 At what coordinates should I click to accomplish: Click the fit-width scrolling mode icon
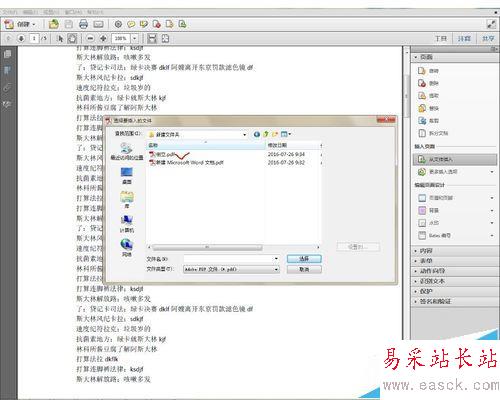152,39
